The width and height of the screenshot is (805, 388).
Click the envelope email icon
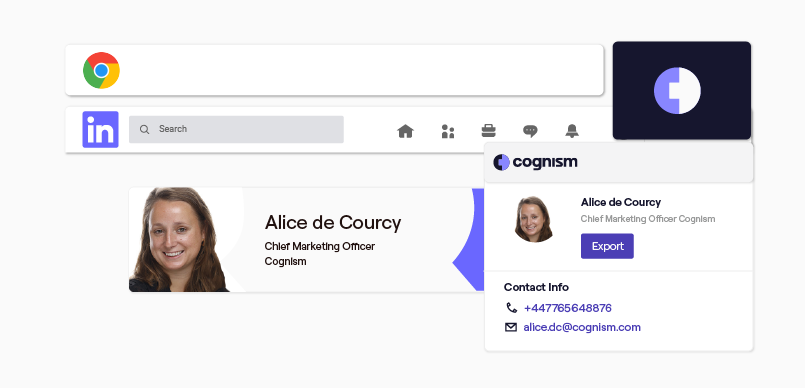click(x=511, y=327)
